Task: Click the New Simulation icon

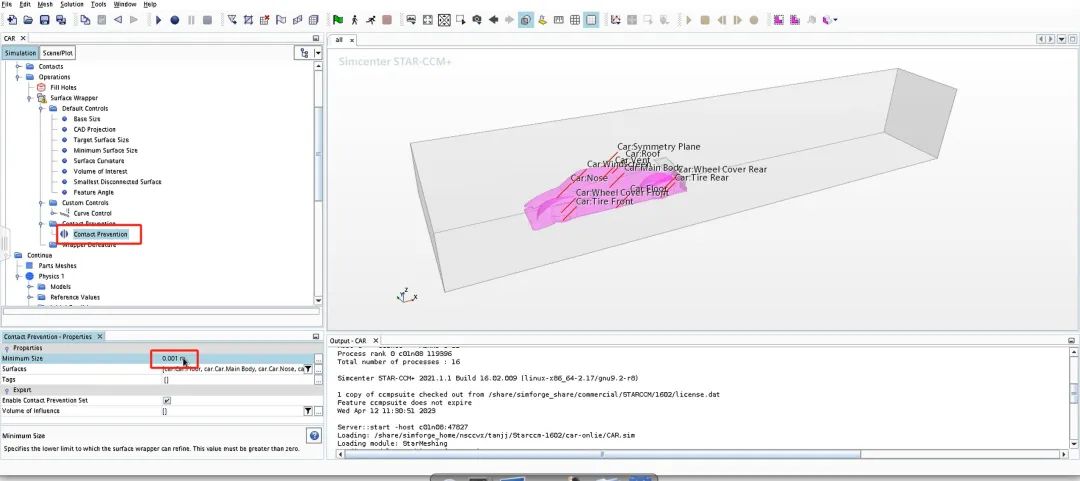Action: coord(12,20)
